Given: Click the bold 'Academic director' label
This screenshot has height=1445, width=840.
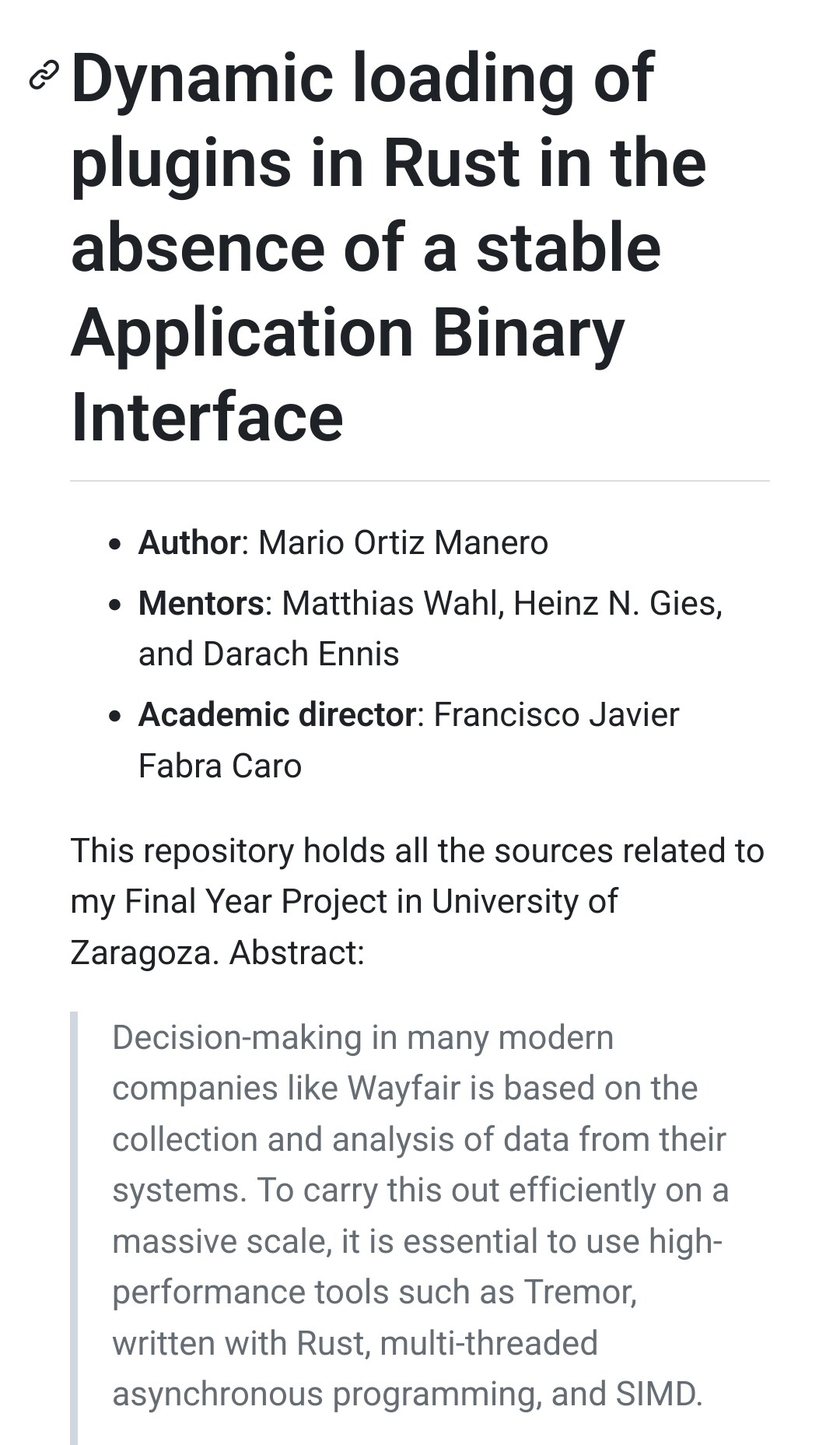Looking at the screenshot, I should (x=278, y=714).
